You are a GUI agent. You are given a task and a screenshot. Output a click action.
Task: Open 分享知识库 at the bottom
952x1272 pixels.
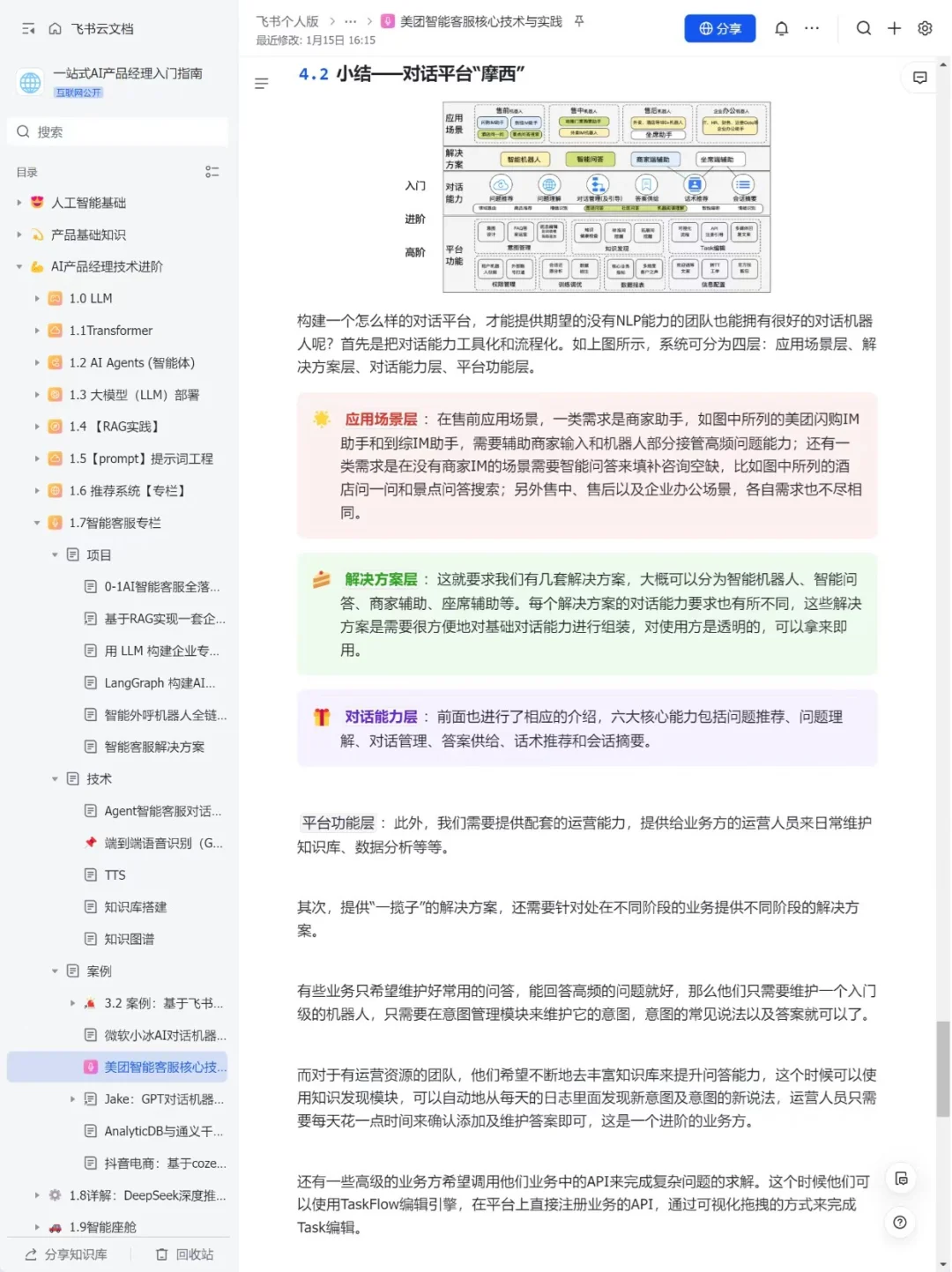point(66,1254)
